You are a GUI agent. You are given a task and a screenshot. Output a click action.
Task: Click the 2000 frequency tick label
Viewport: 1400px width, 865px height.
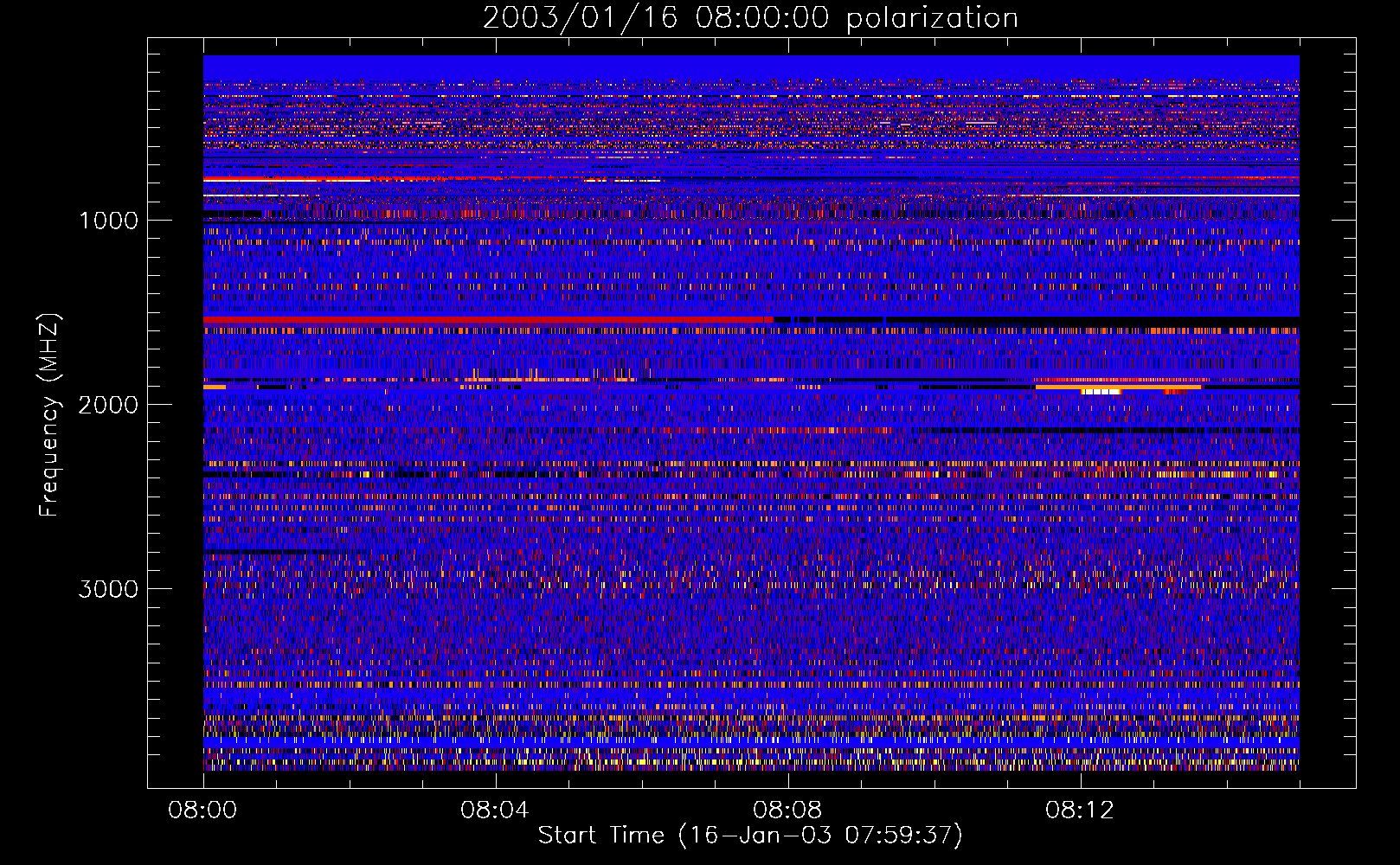108,405
